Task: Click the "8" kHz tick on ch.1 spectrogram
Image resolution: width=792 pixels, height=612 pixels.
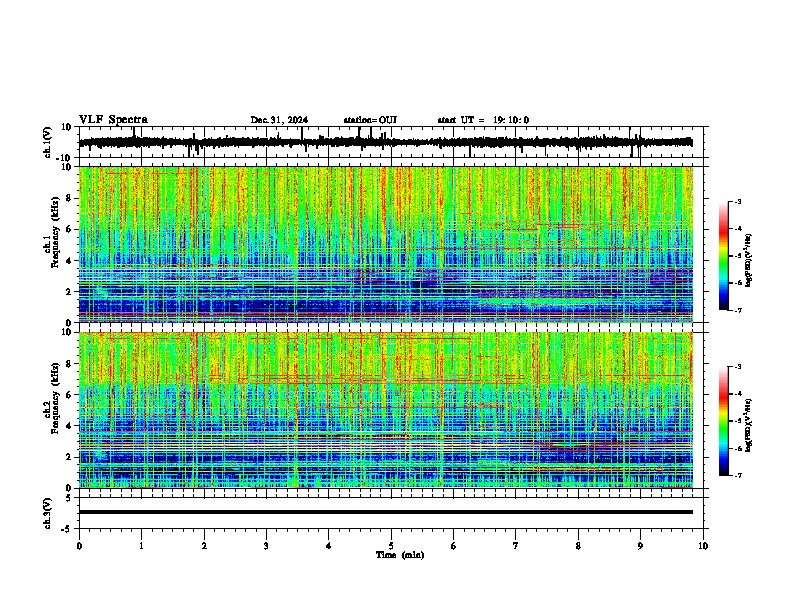Action: tap(70, 198)
